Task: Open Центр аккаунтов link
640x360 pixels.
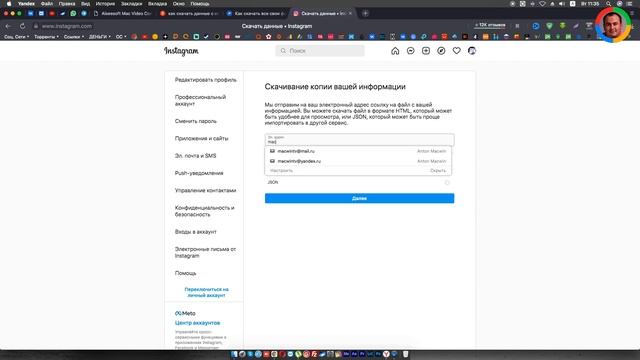Action: pos(198,323)
